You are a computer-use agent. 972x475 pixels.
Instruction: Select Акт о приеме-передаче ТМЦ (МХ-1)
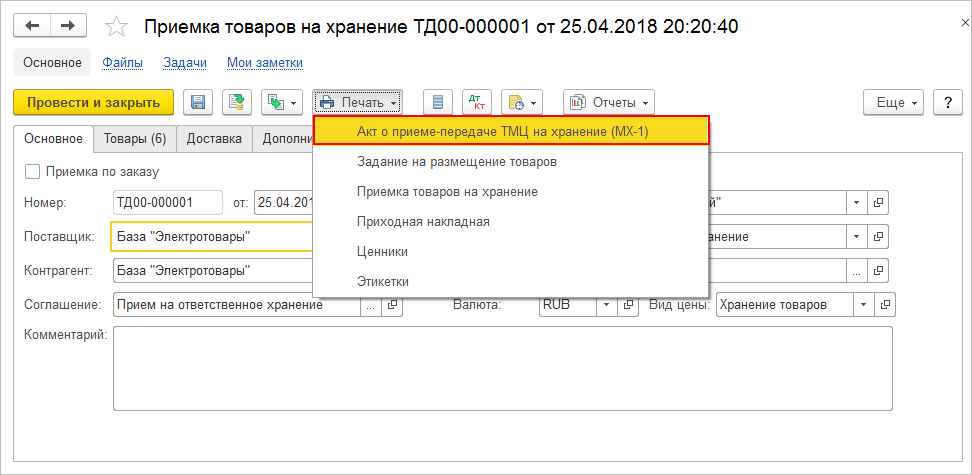510,131
